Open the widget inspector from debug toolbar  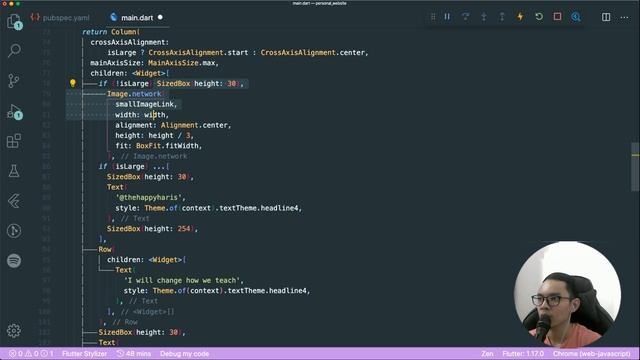point(576,17)
